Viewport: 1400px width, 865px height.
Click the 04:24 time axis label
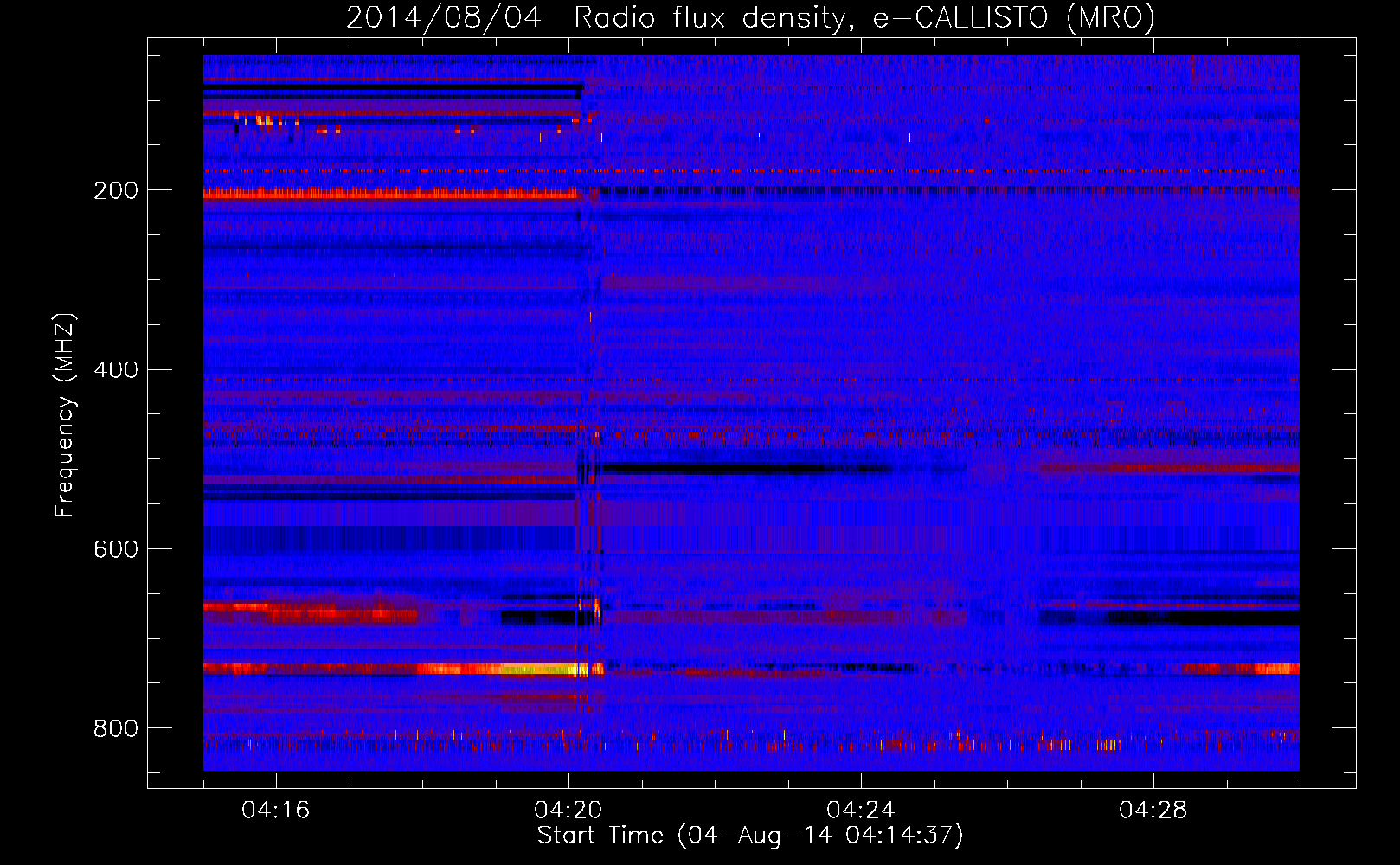click(861, 811)
